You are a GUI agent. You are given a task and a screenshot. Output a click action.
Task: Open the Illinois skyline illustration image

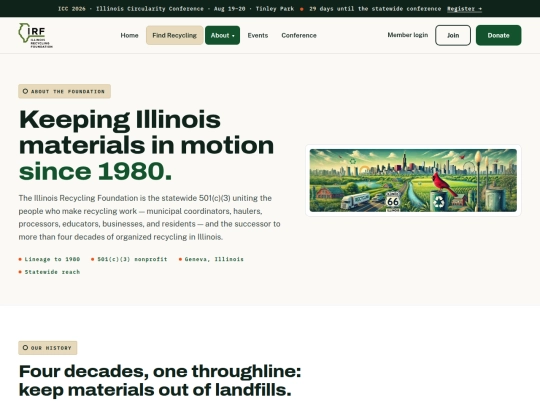click(x=413, y=180)
